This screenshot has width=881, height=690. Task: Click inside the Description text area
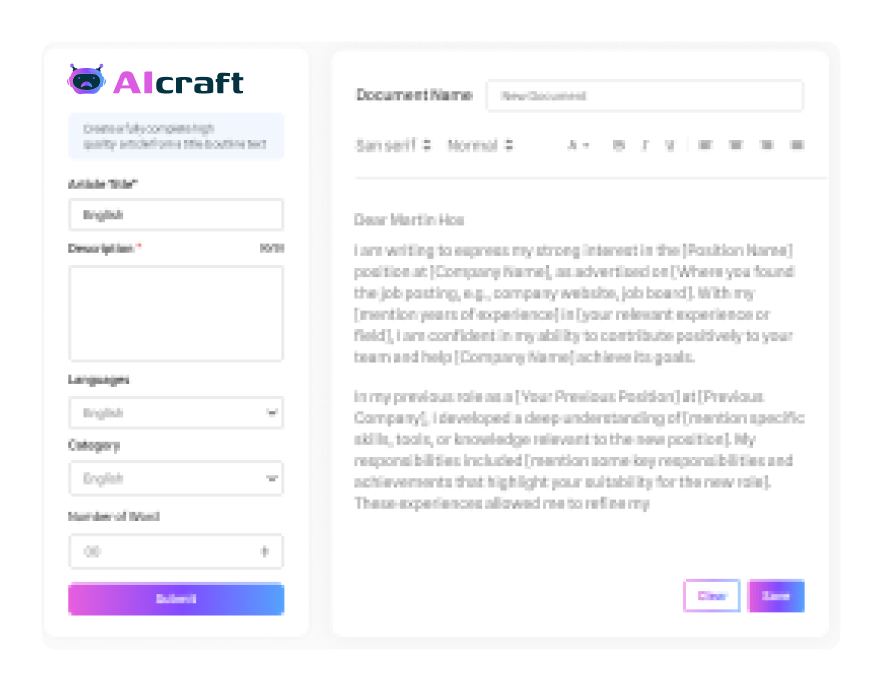[176, 313]
